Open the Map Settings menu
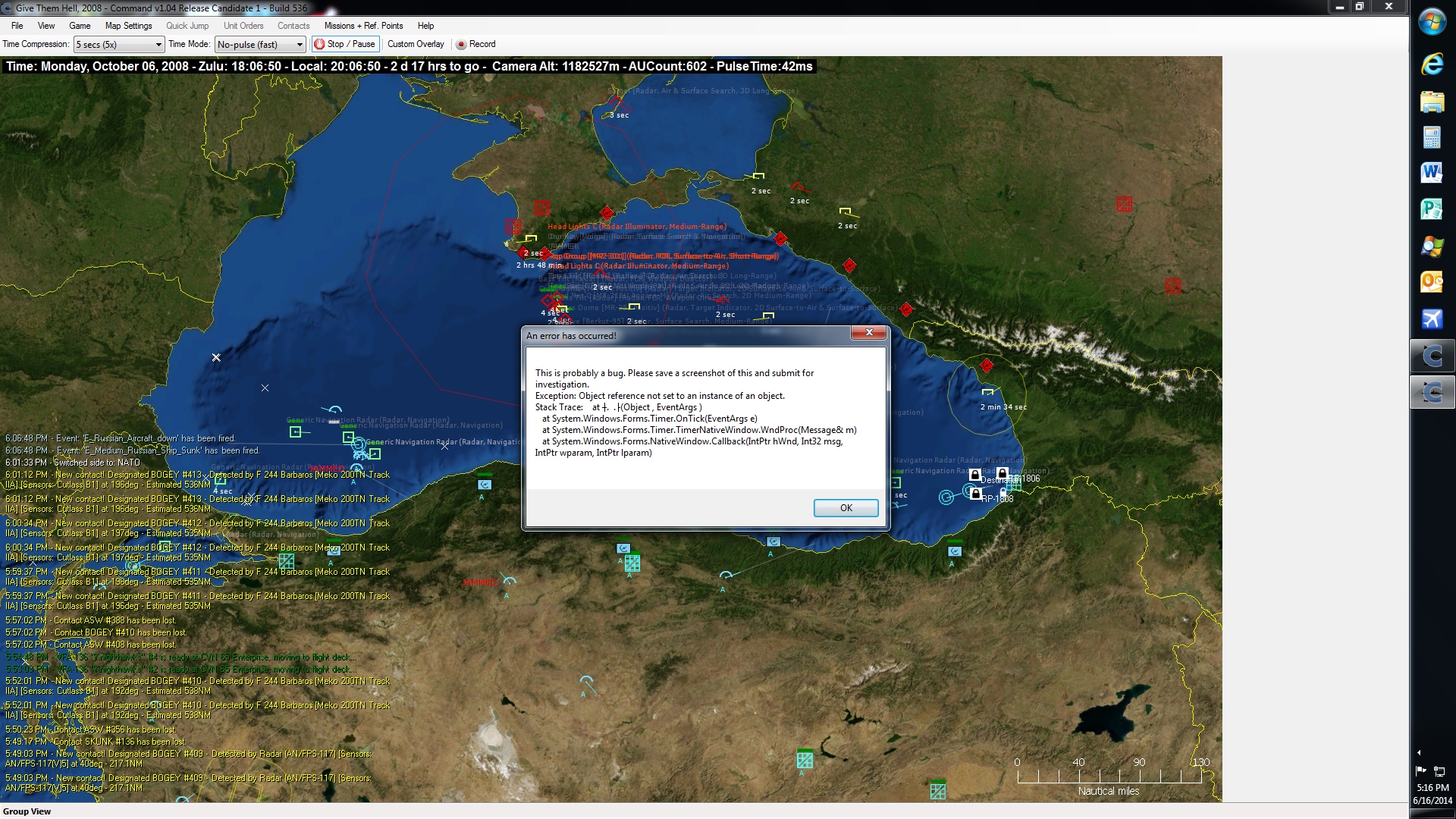The width and height of the screenshot is (1456, 819). tap(128, 26)
